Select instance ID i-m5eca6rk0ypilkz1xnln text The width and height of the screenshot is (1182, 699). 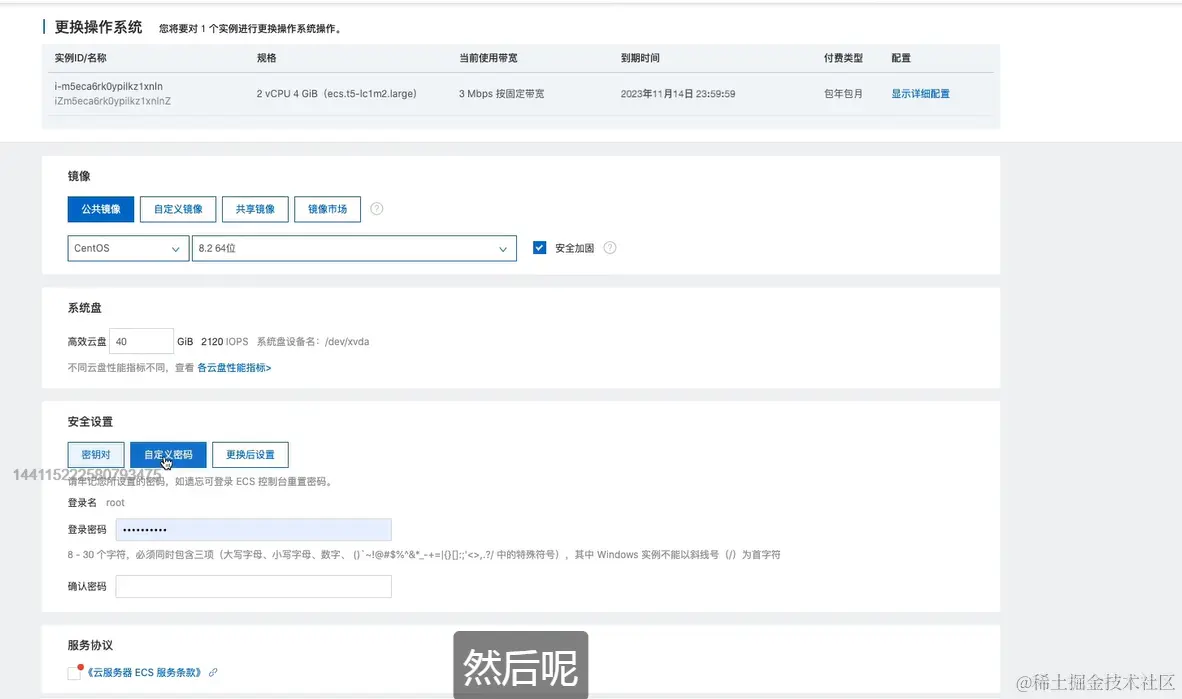[109, 86]
